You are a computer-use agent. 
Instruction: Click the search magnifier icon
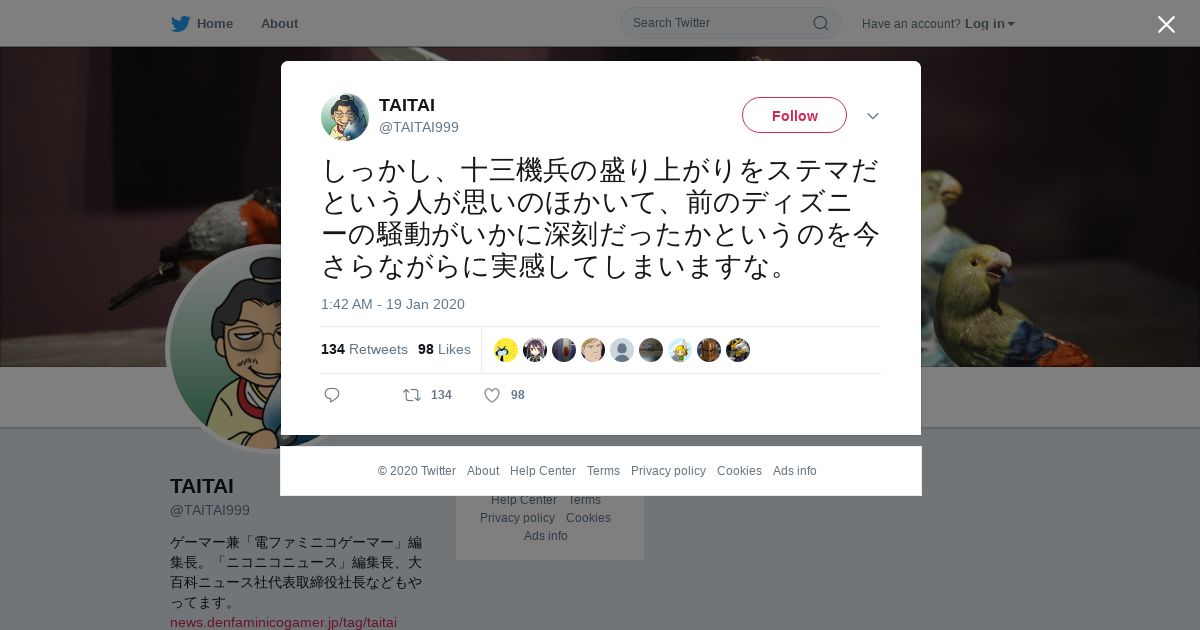click(820, 23)
